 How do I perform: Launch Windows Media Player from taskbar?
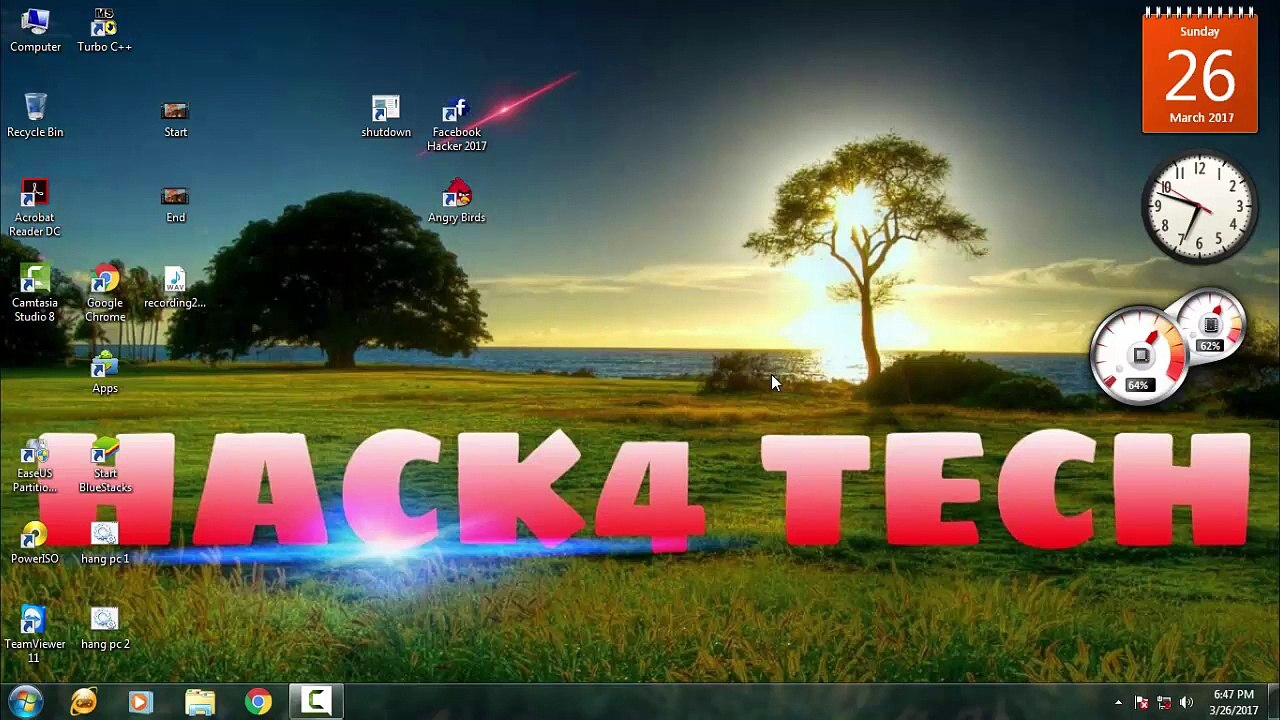click(140, 702)
